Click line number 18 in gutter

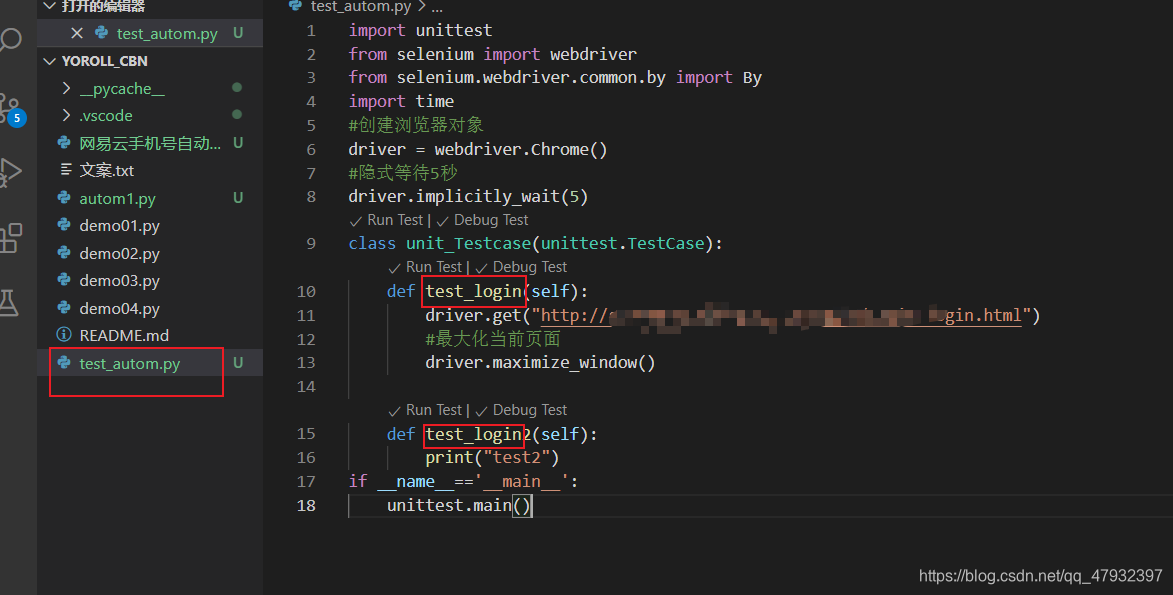point(306,506)
